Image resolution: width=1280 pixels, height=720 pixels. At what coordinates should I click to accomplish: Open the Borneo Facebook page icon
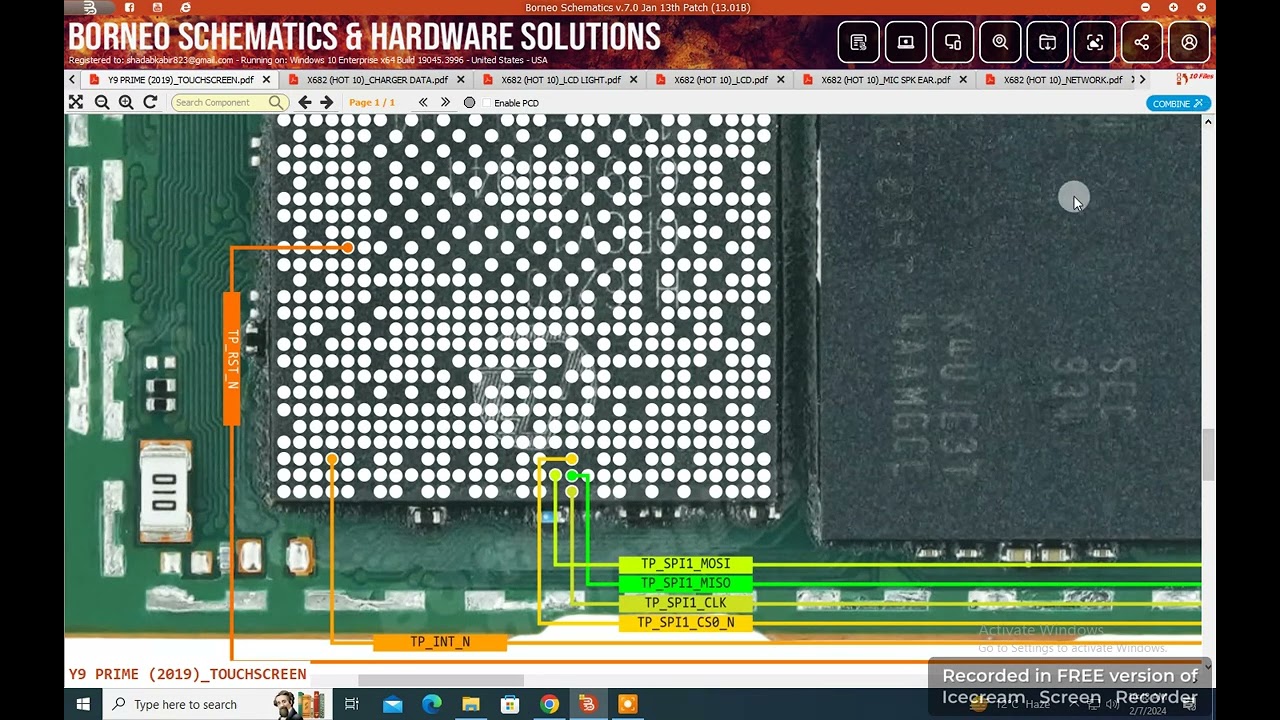click(129, 8)
